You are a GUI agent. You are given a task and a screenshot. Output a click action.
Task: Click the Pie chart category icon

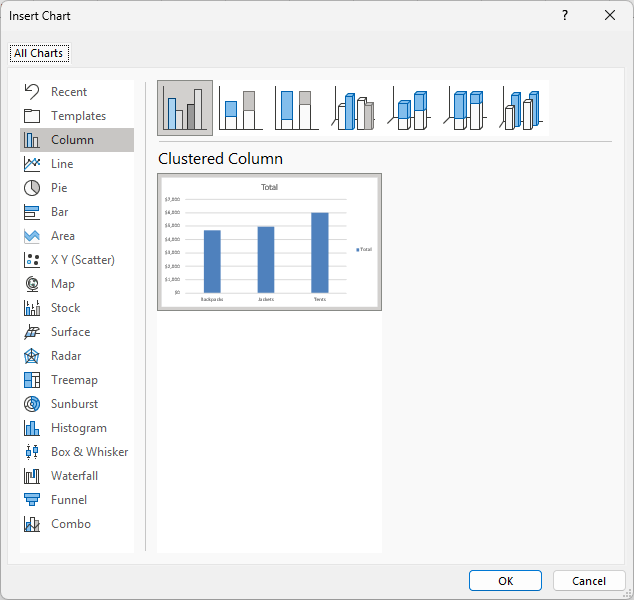click(32, 188)
